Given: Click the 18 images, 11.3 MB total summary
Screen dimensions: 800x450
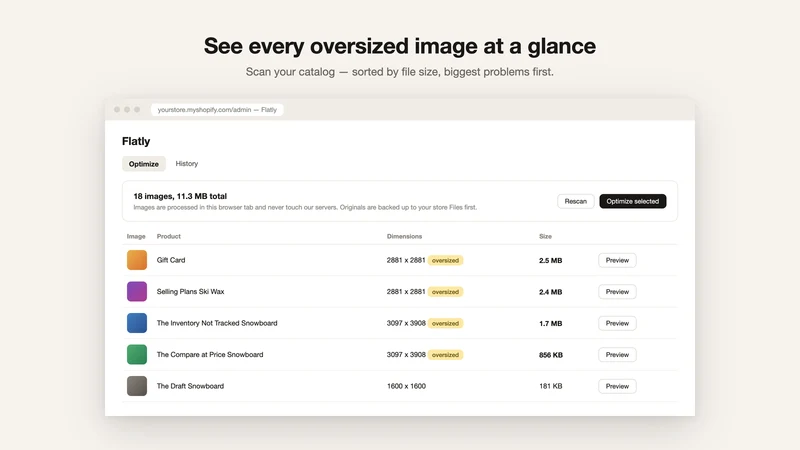Looking at the screenshot, I should click(180, 196).
